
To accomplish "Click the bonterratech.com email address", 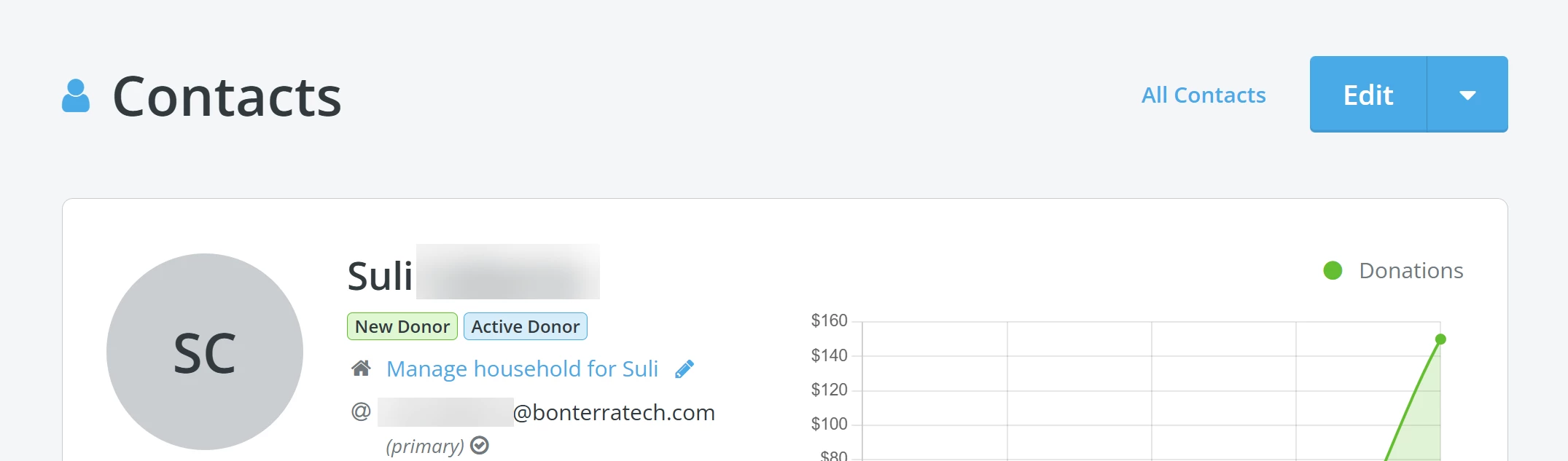I will (x=614, y=412).
